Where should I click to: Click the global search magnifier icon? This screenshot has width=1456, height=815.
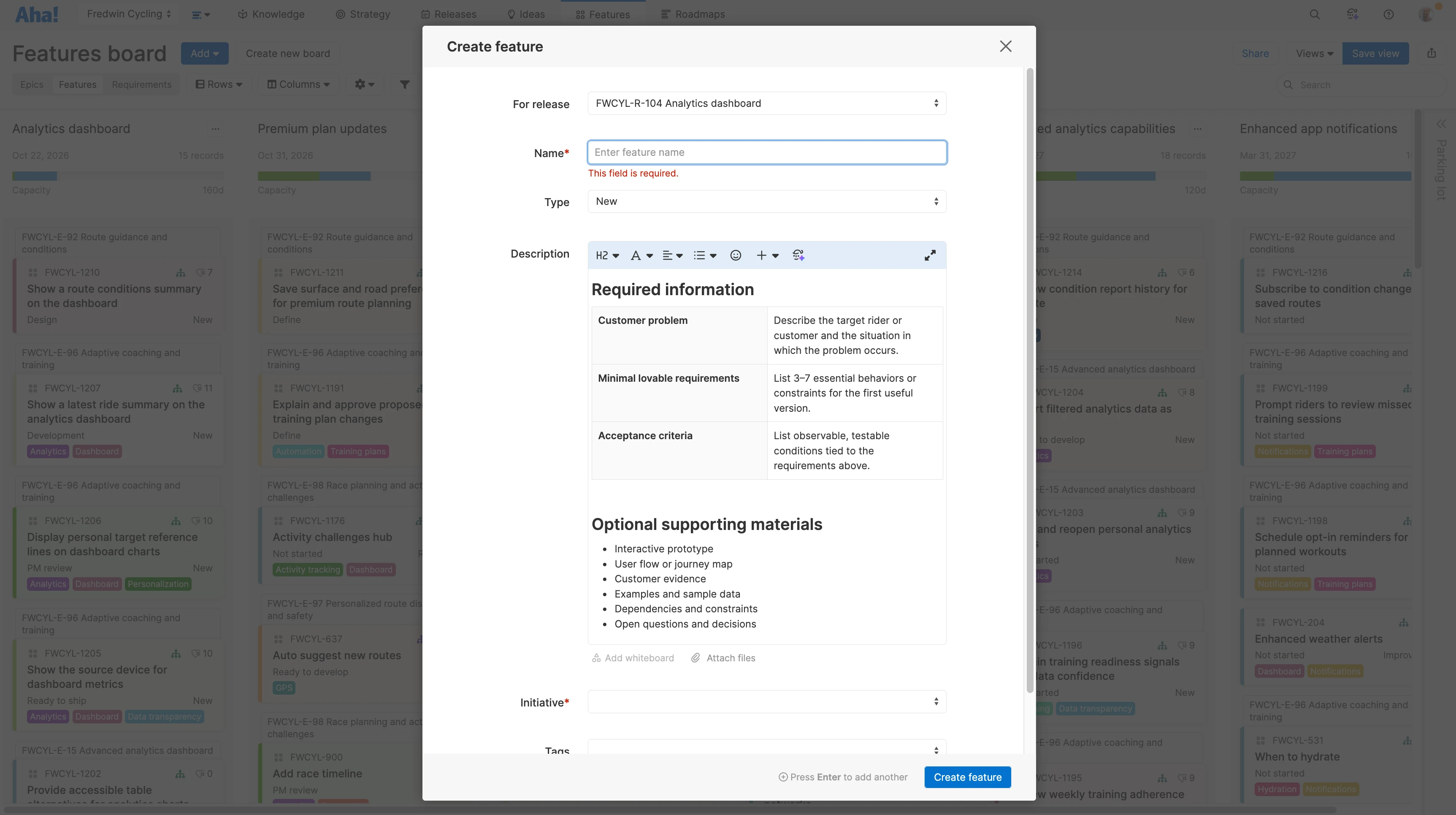tap(1315, 15)
